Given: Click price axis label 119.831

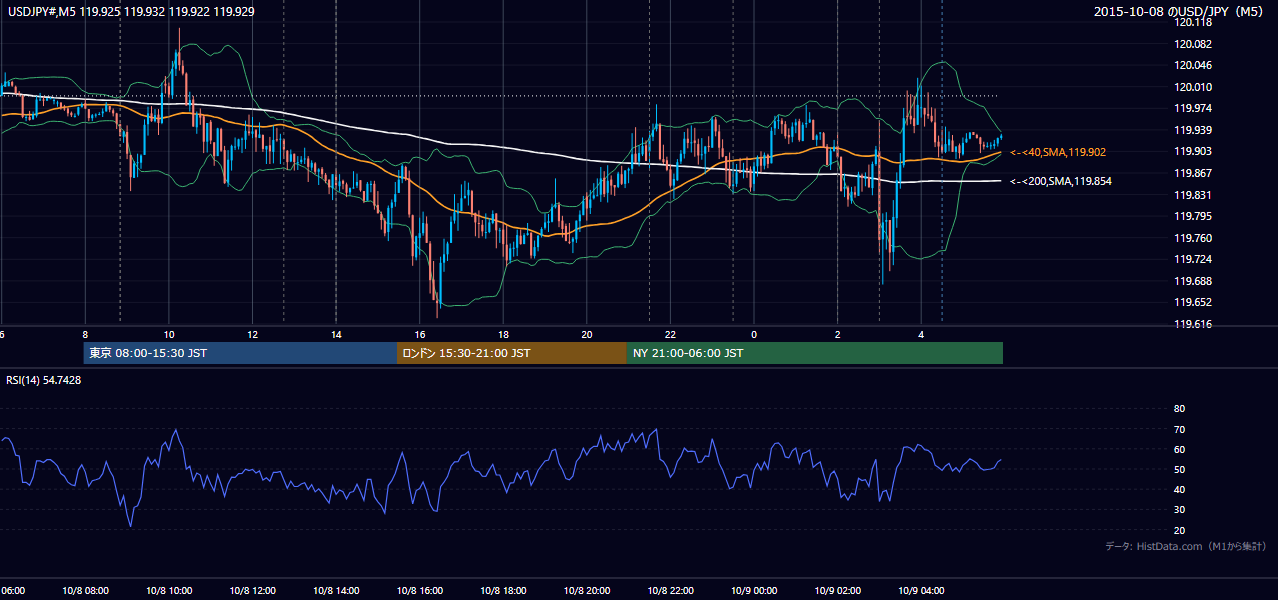Looking at the screenshot, I should pos(1191,195).
